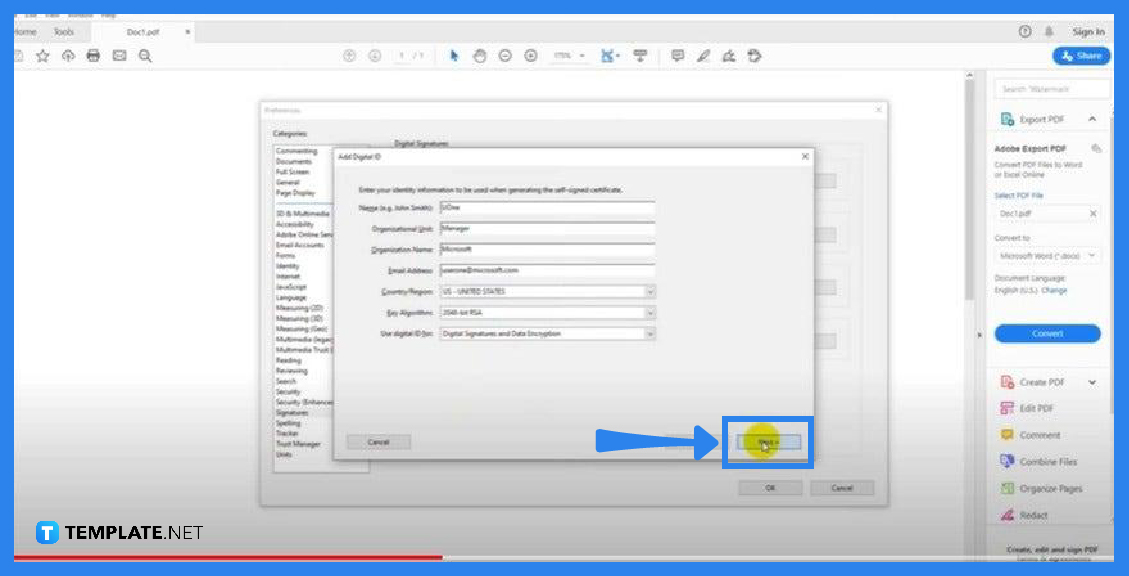This screenshot has width=1129, height=576.
Task: Click into the Email Address field
Action: 547,270
